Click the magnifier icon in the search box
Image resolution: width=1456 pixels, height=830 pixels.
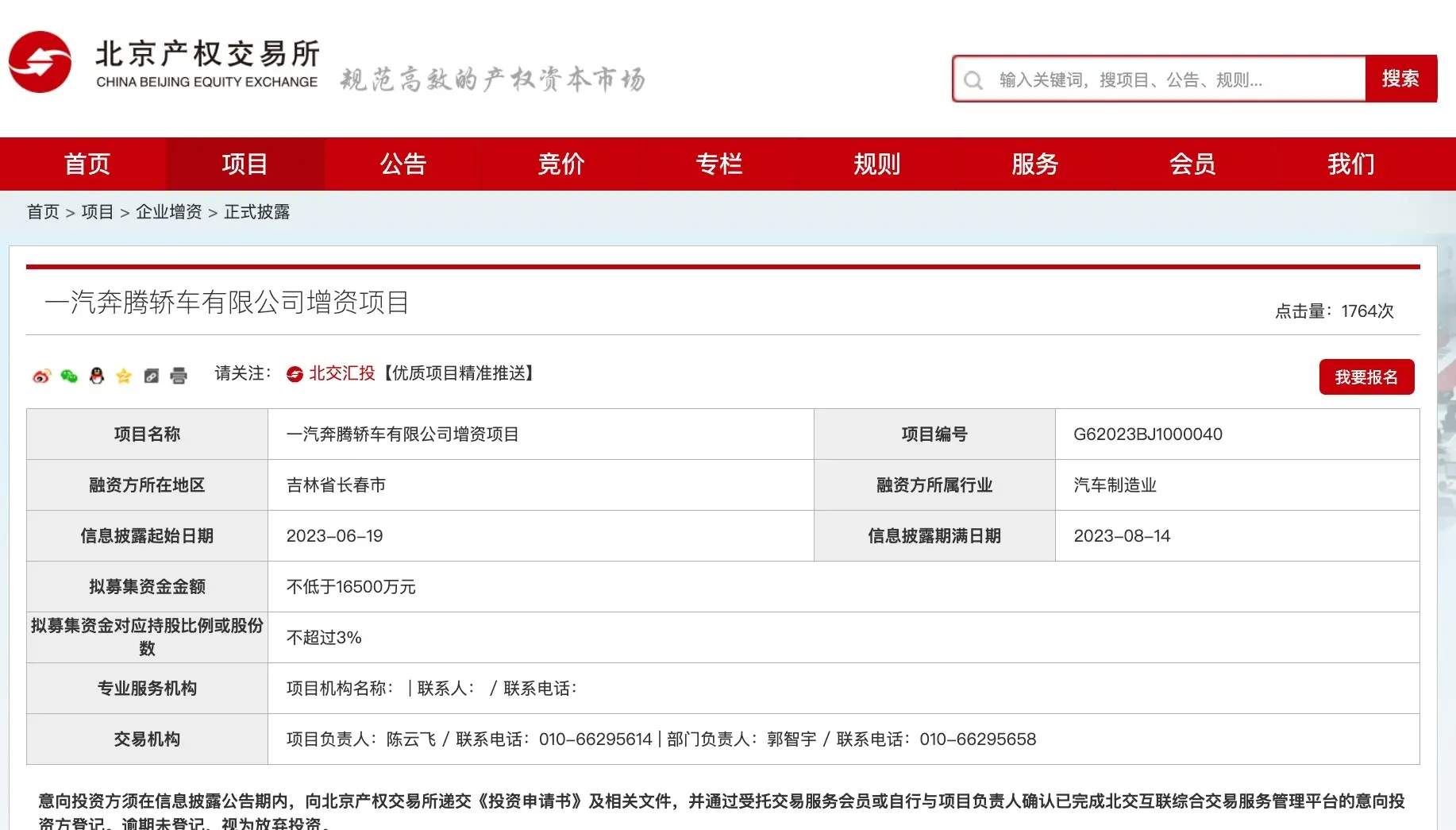coord(973,80)
